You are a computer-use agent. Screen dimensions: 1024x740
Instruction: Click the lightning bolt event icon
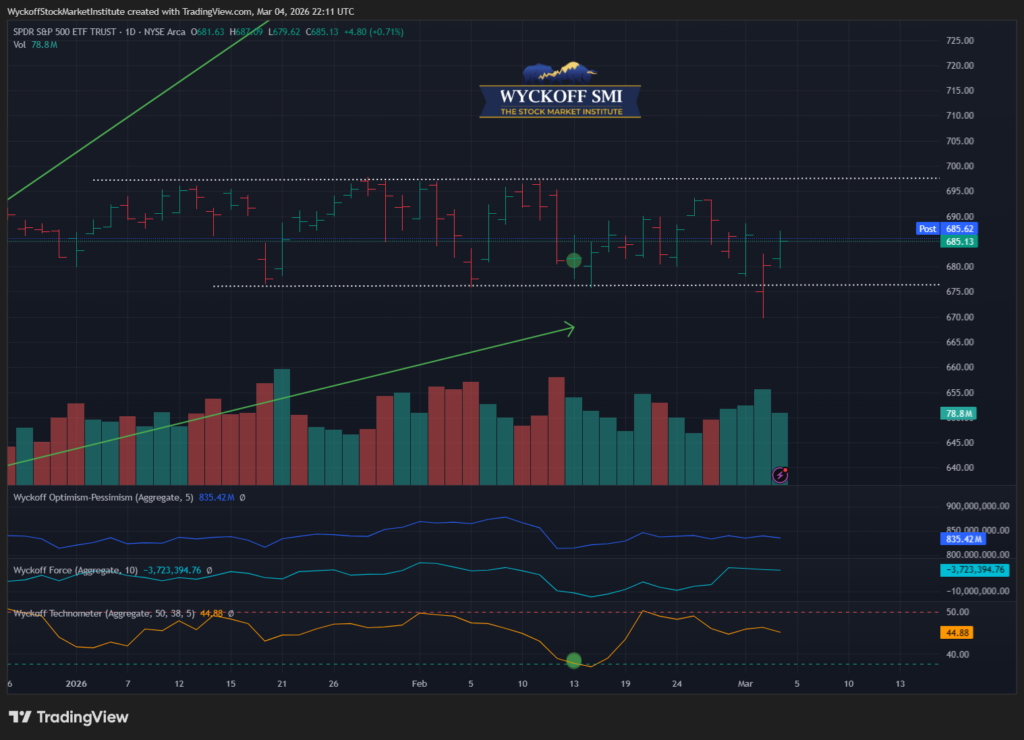pyautogui.click(x=780, y=475)
